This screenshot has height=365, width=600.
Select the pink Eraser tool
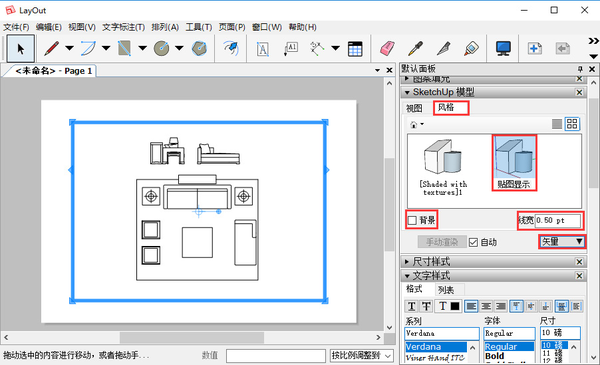(387, 49)
